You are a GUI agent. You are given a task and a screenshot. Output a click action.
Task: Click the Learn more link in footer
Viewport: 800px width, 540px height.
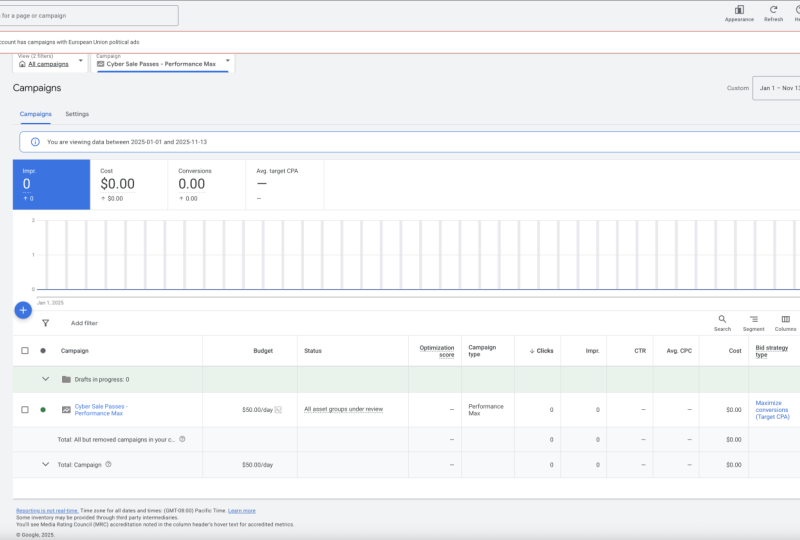(241, 510)
